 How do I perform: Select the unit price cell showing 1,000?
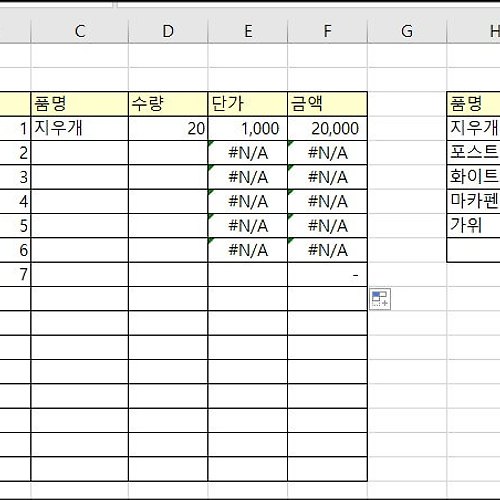click(x=248, y=128)
